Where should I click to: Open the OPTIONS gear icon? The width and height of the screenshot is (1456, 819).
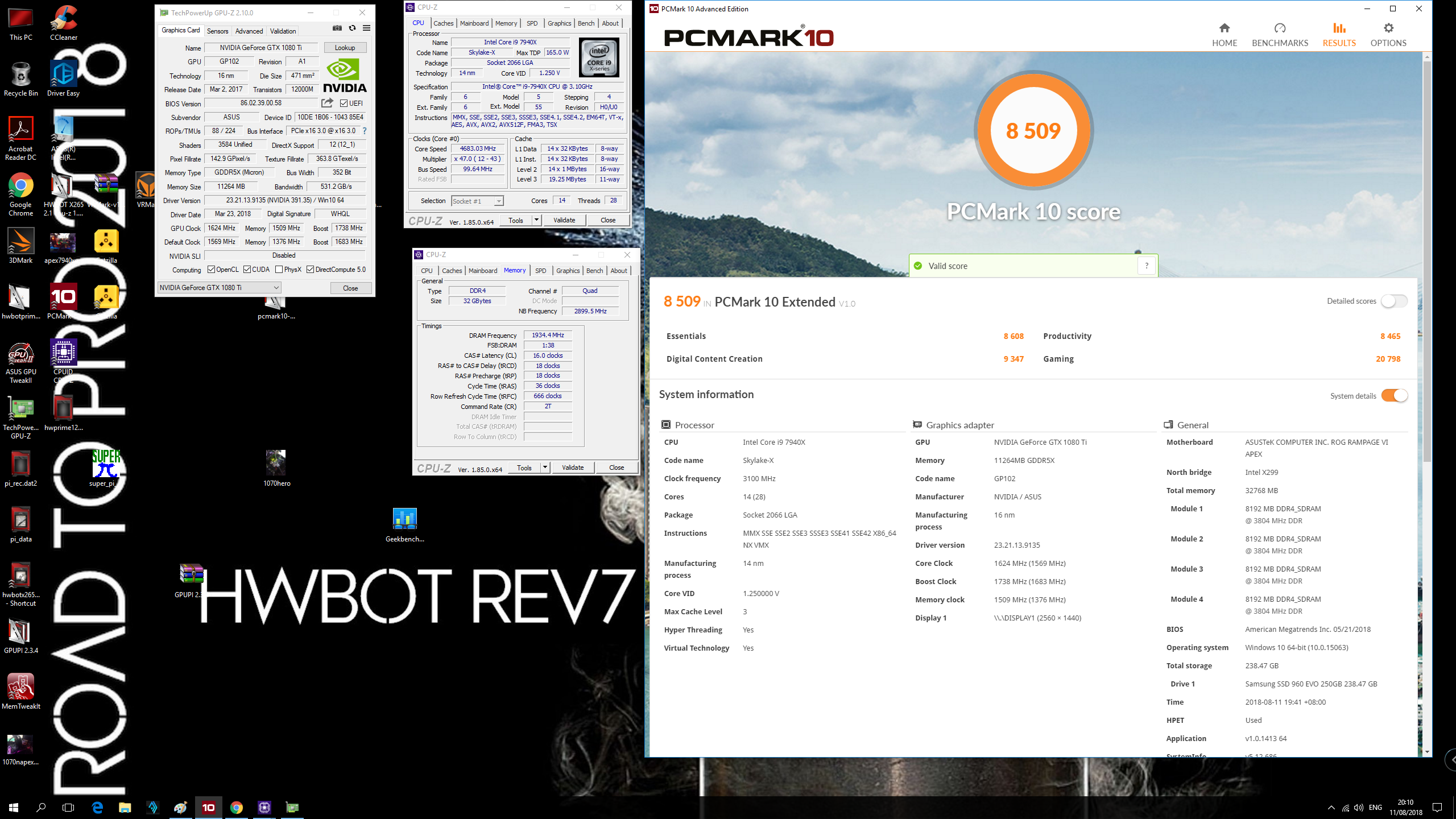(1388, 28)
